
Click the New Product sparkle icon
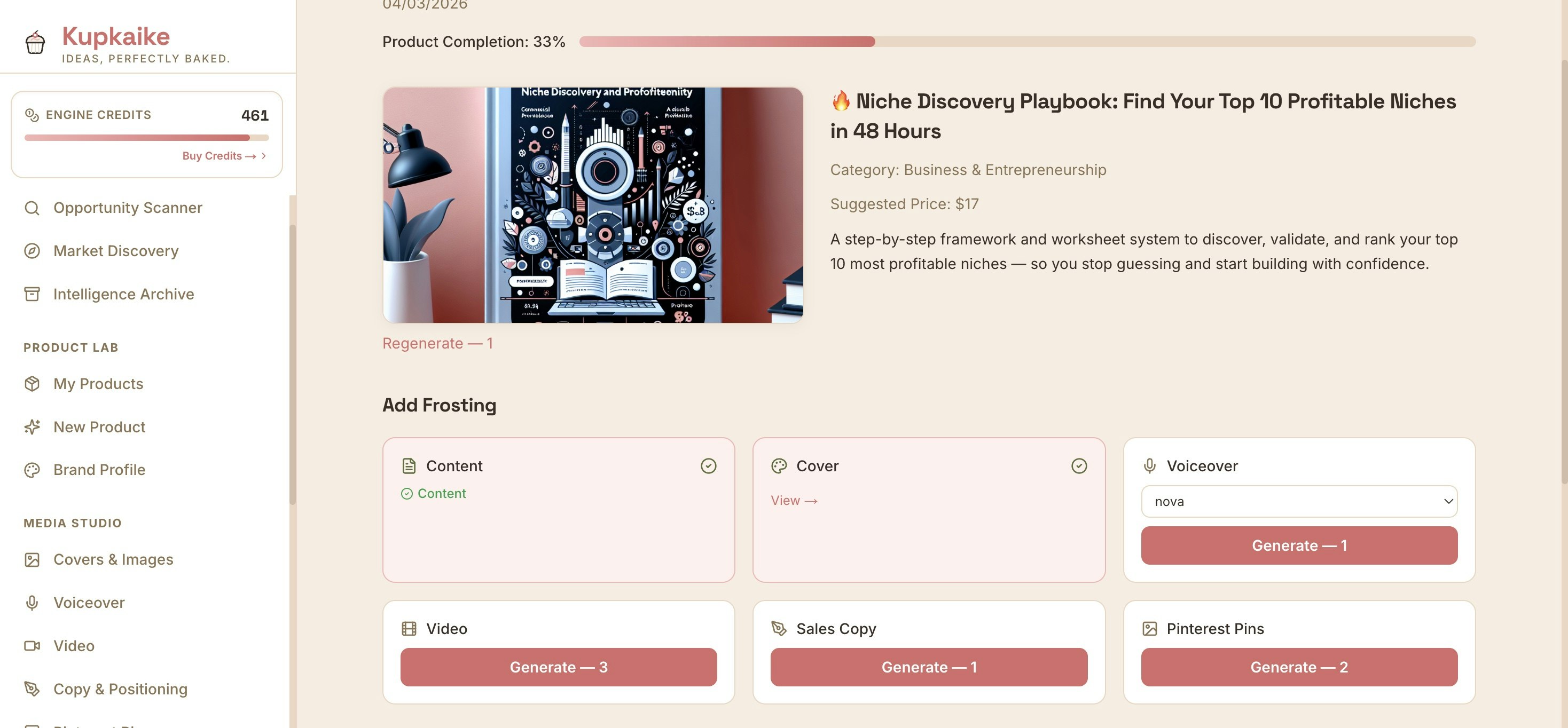(x=32, y=426)
